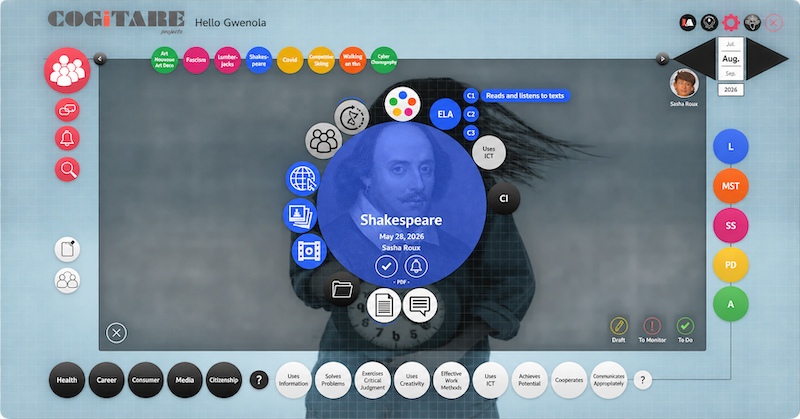This screenshot has height=419, width=800.
Task: Open the Cyber Choreography project bubble
Action: point(384,60)
